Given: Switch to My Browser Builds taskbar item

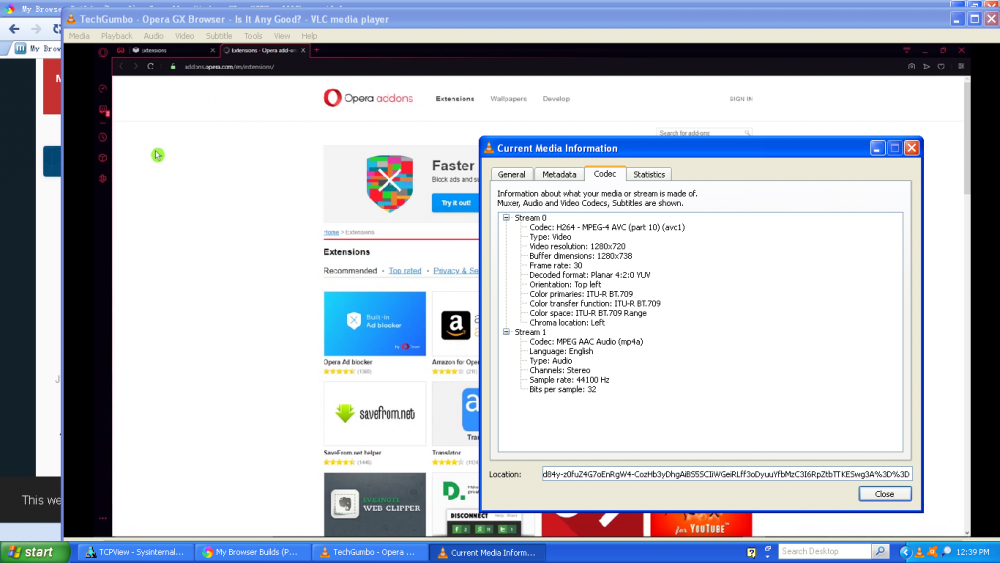Looking at the screenshot, I should pyautogui.click(x=250, y=552).
